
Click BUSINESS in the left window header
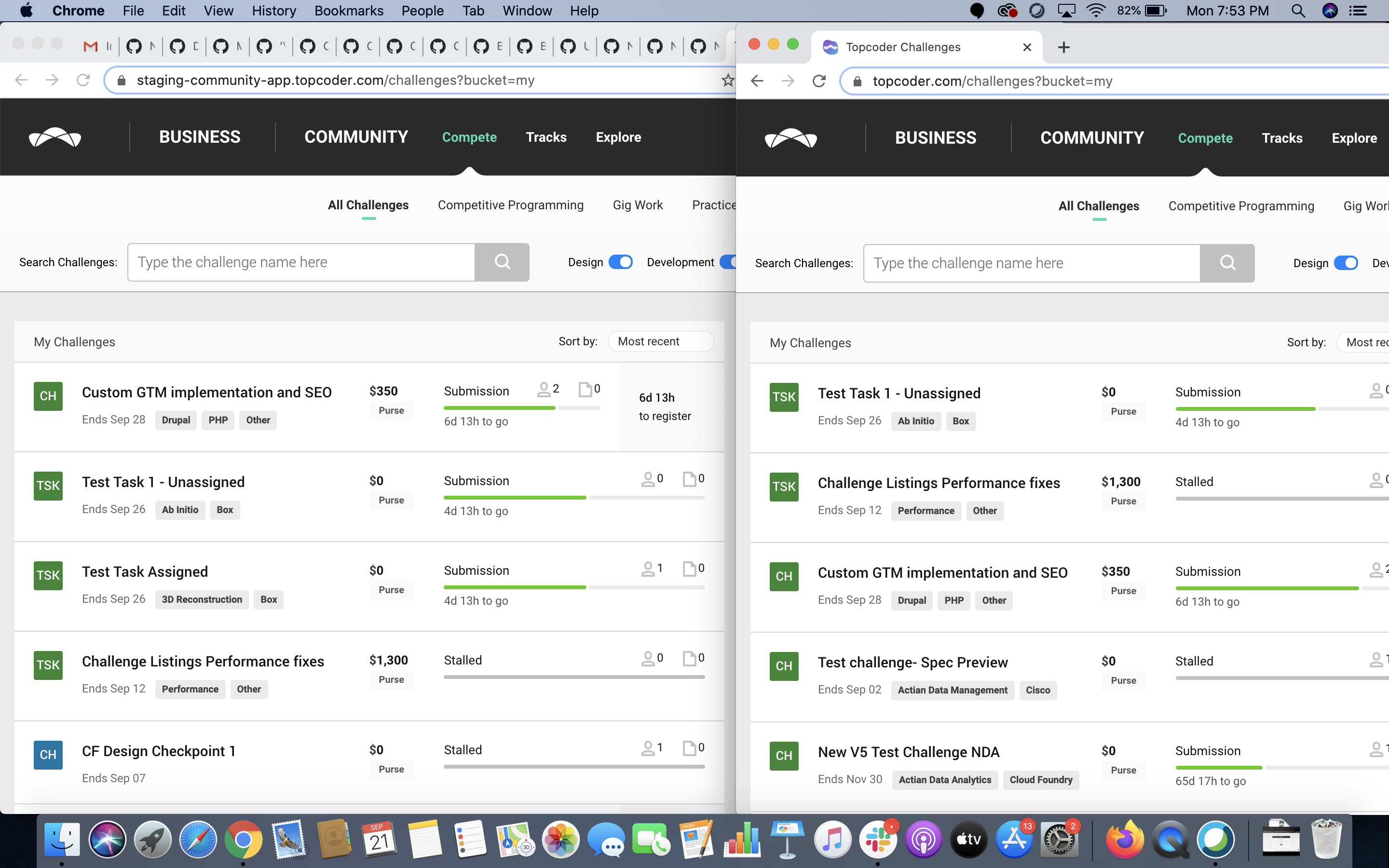(200, 137)
